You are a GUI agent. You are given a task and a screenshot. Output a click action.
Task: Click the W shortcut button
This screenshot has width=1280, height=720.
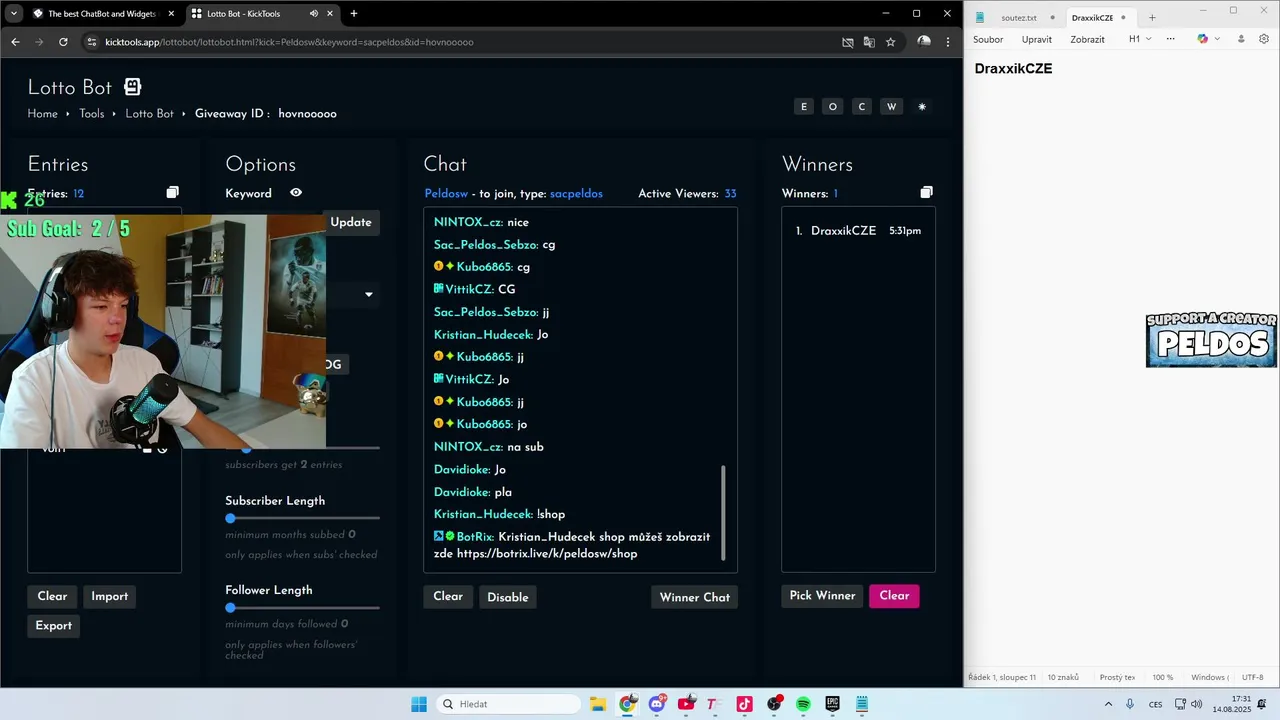click(891, 107)
